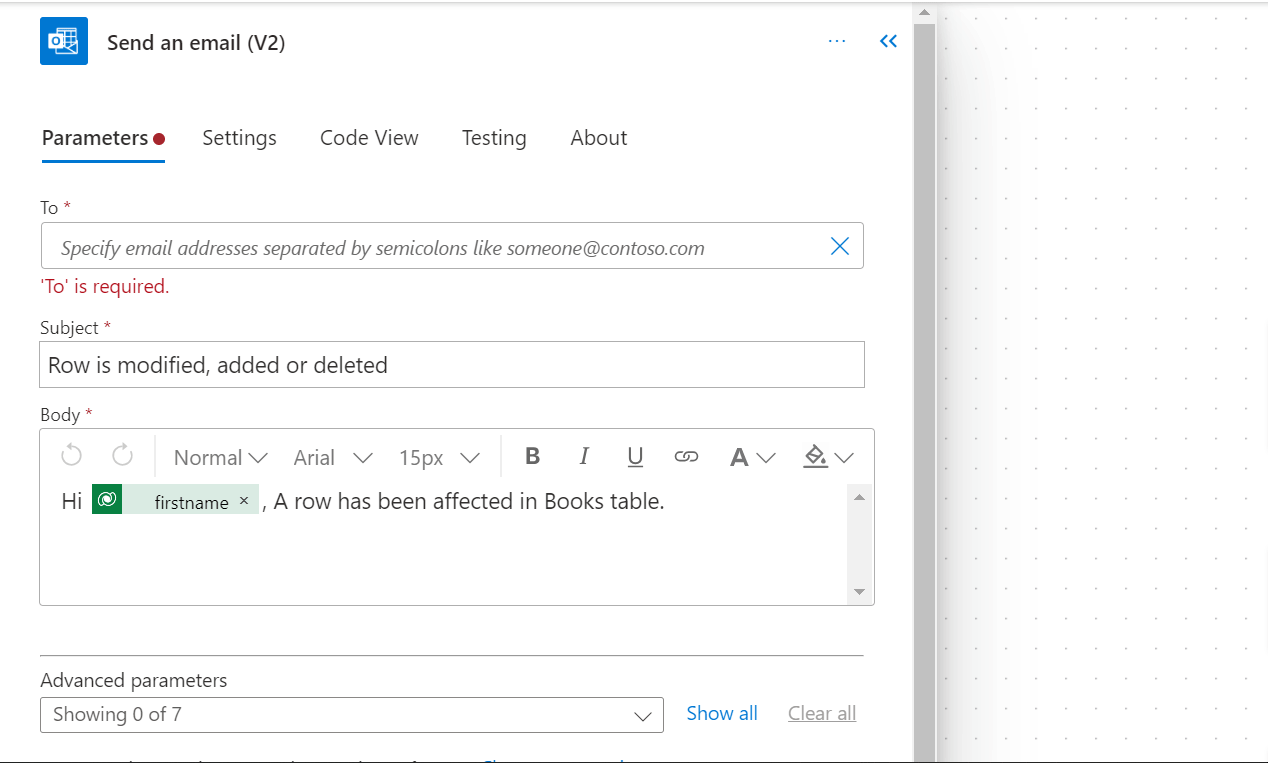1268x763 pixels.
Task: Click the Show all link
Action: [721, 713]
